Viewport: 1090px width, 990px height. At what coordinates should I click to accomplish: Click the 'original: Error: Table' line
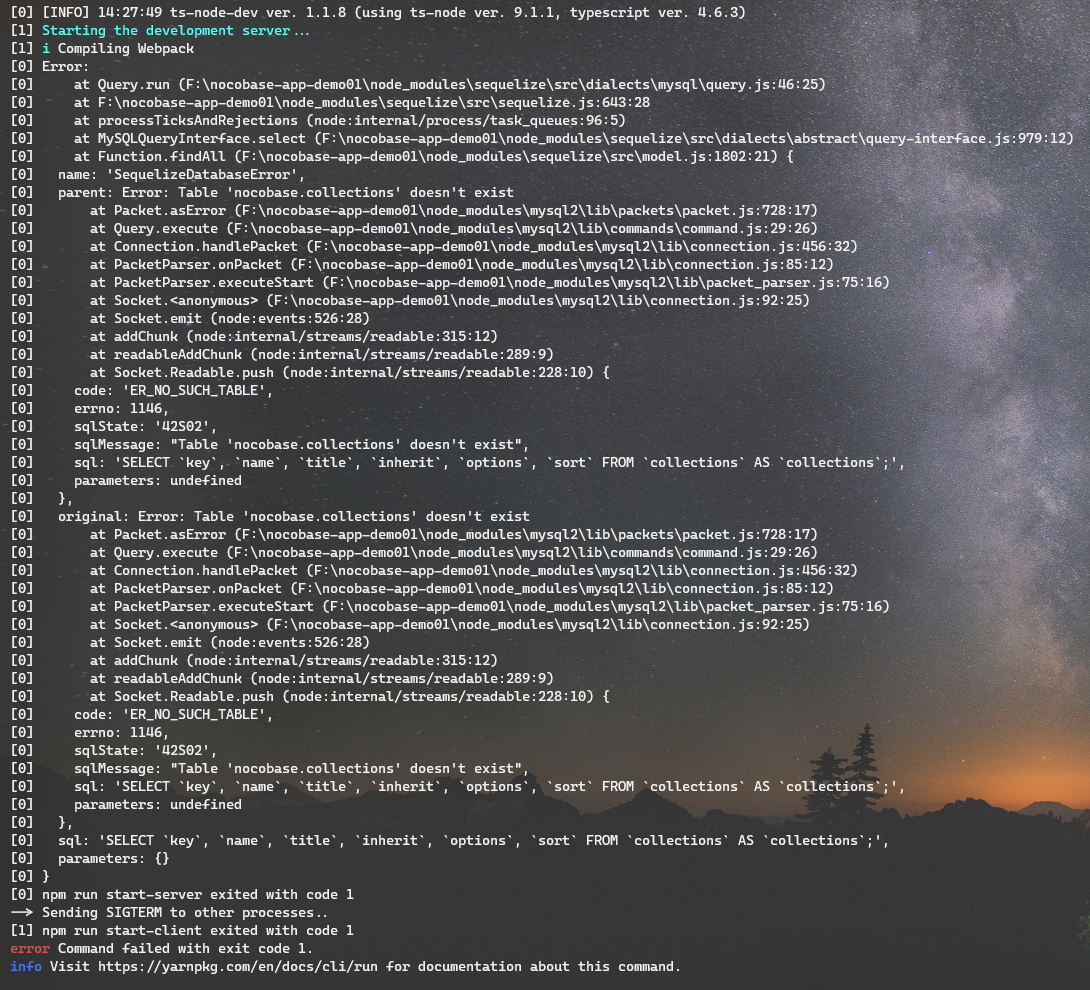coord(293,517)
